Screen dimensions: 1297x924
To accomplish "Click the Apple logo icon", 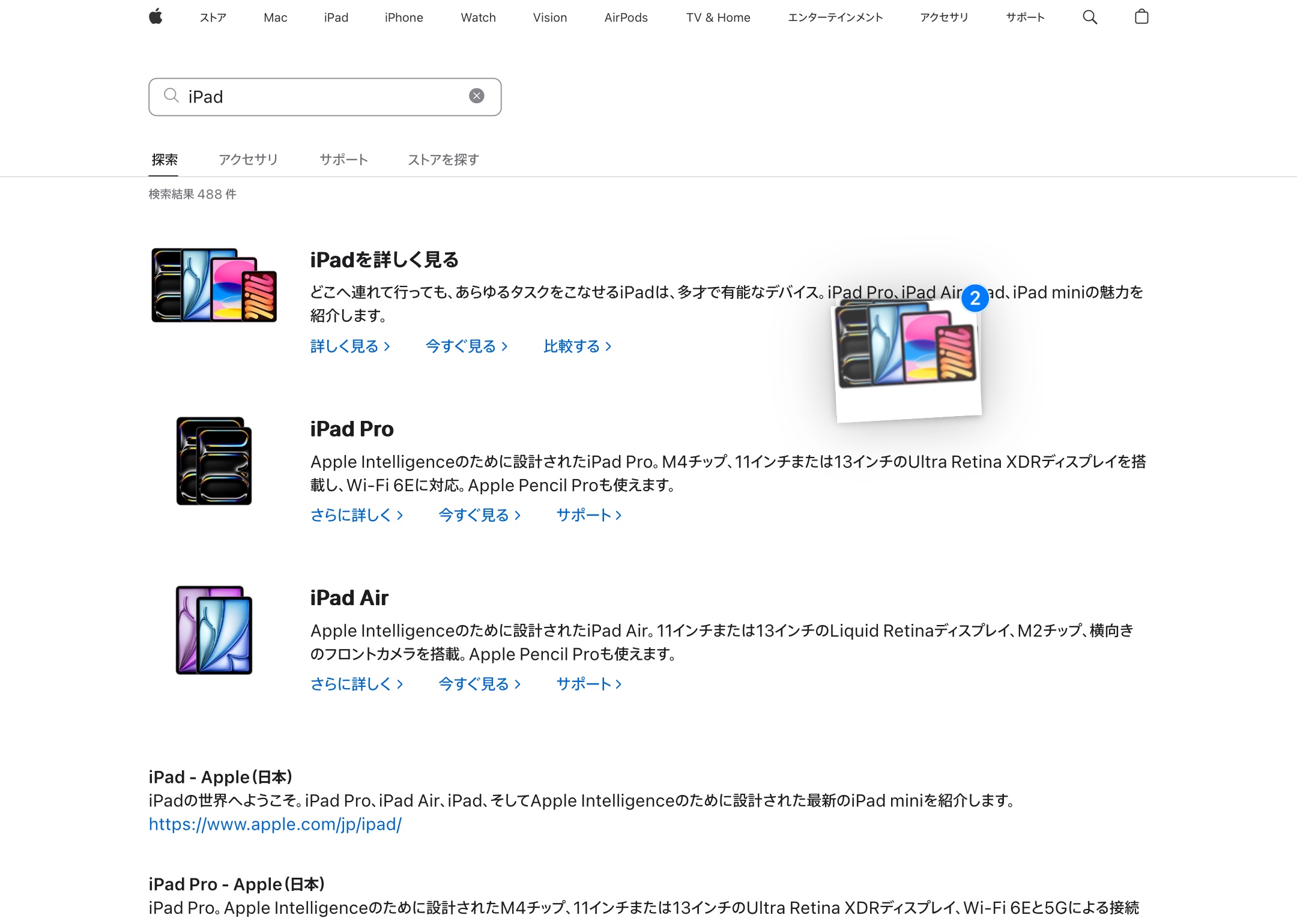I will pyautogui.click(x=156, y=17).
